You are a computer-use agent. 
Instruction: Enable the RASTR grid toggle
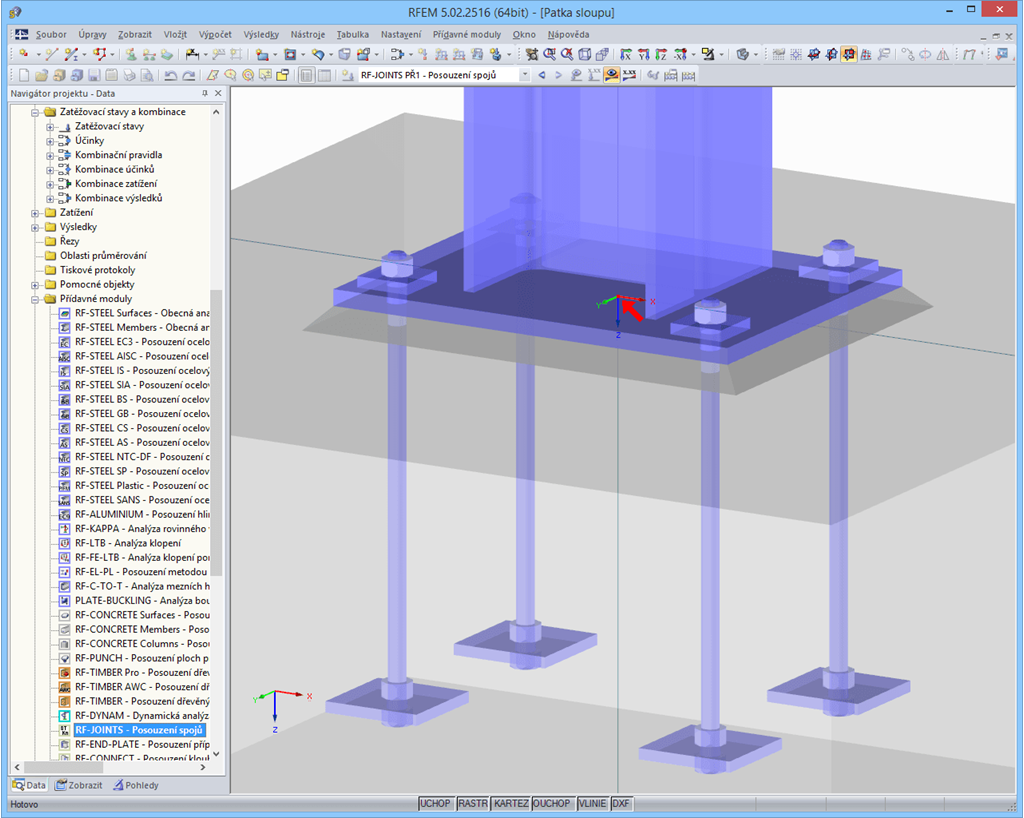click(472, 803)
